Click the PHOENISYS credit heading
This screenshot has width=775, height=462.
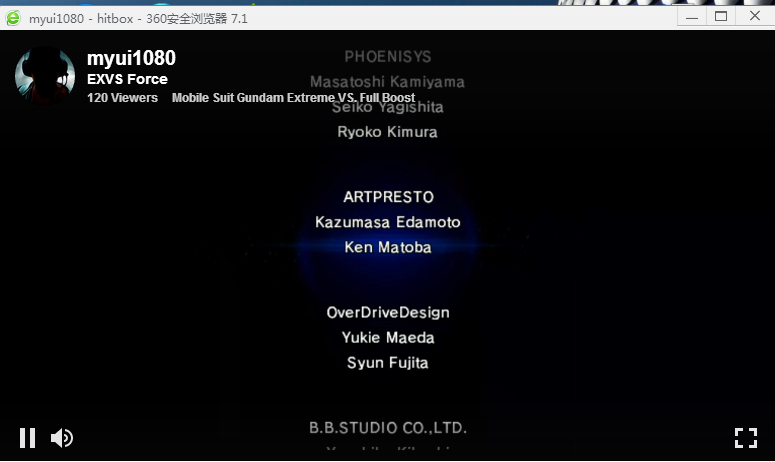coord(388,57)
